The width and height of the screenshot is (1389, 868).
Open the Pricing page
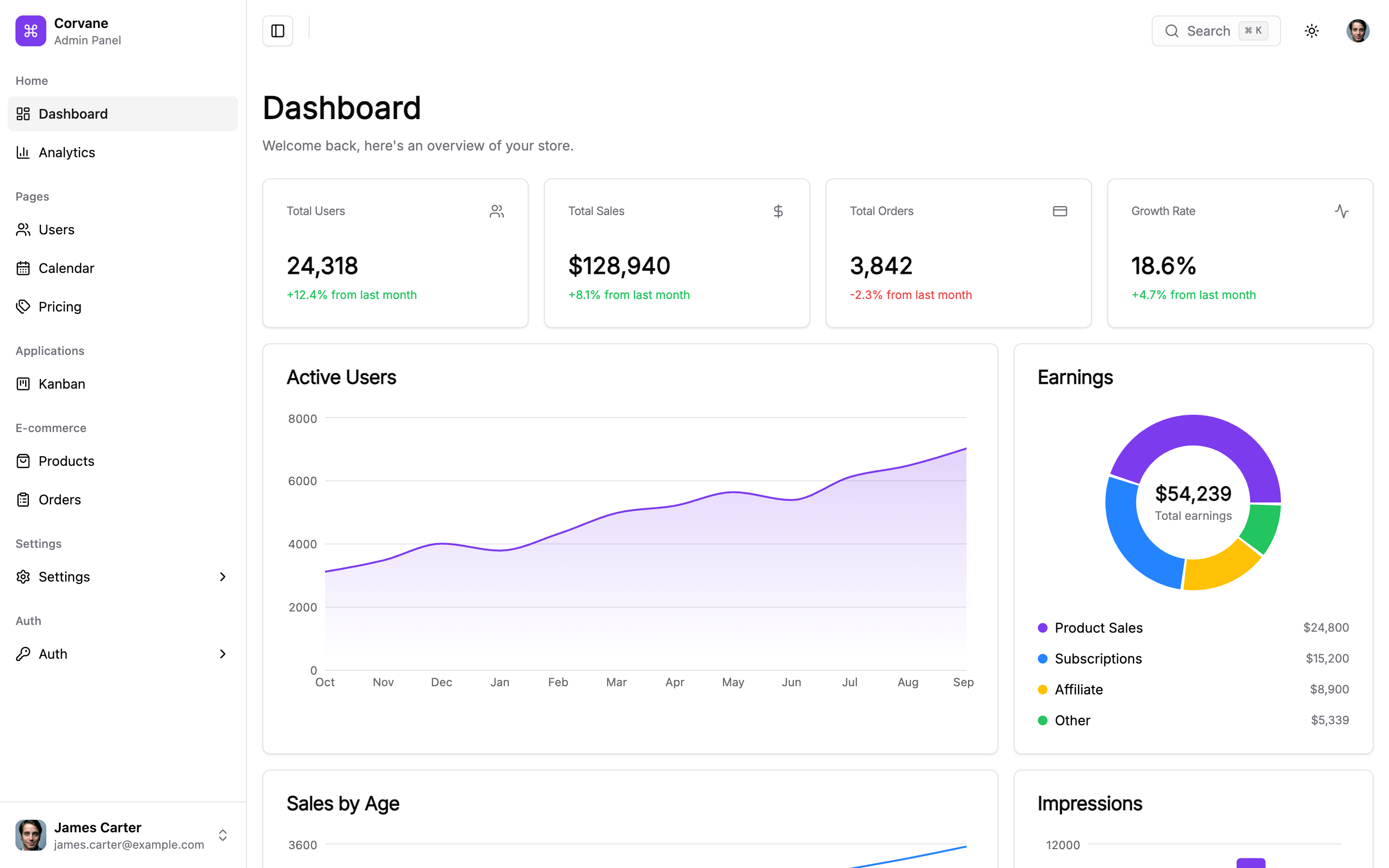pyautogui.click(x=123, y=307)
